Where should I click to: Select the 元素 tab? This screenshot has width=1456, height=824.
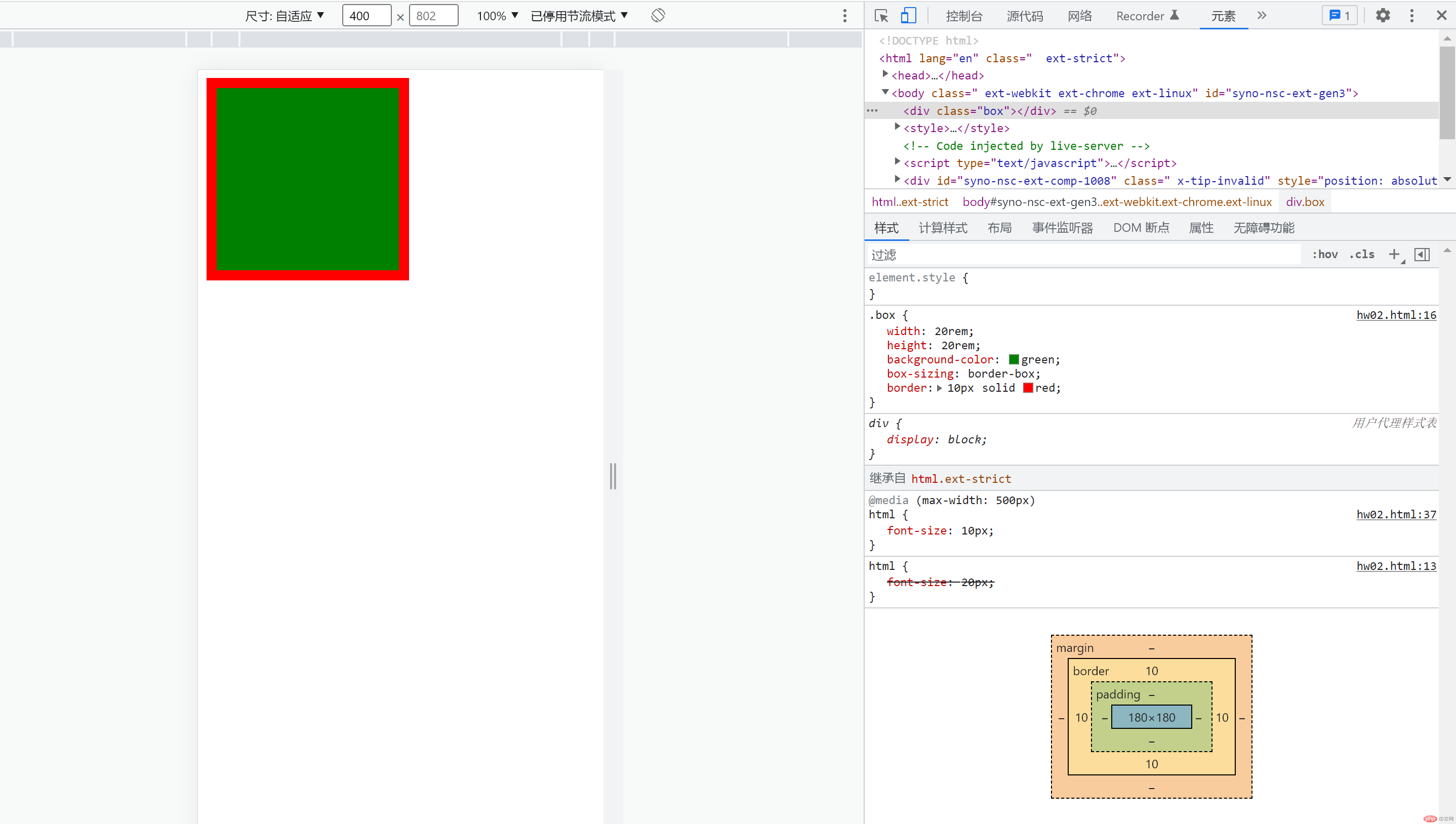coord(1223,16)
